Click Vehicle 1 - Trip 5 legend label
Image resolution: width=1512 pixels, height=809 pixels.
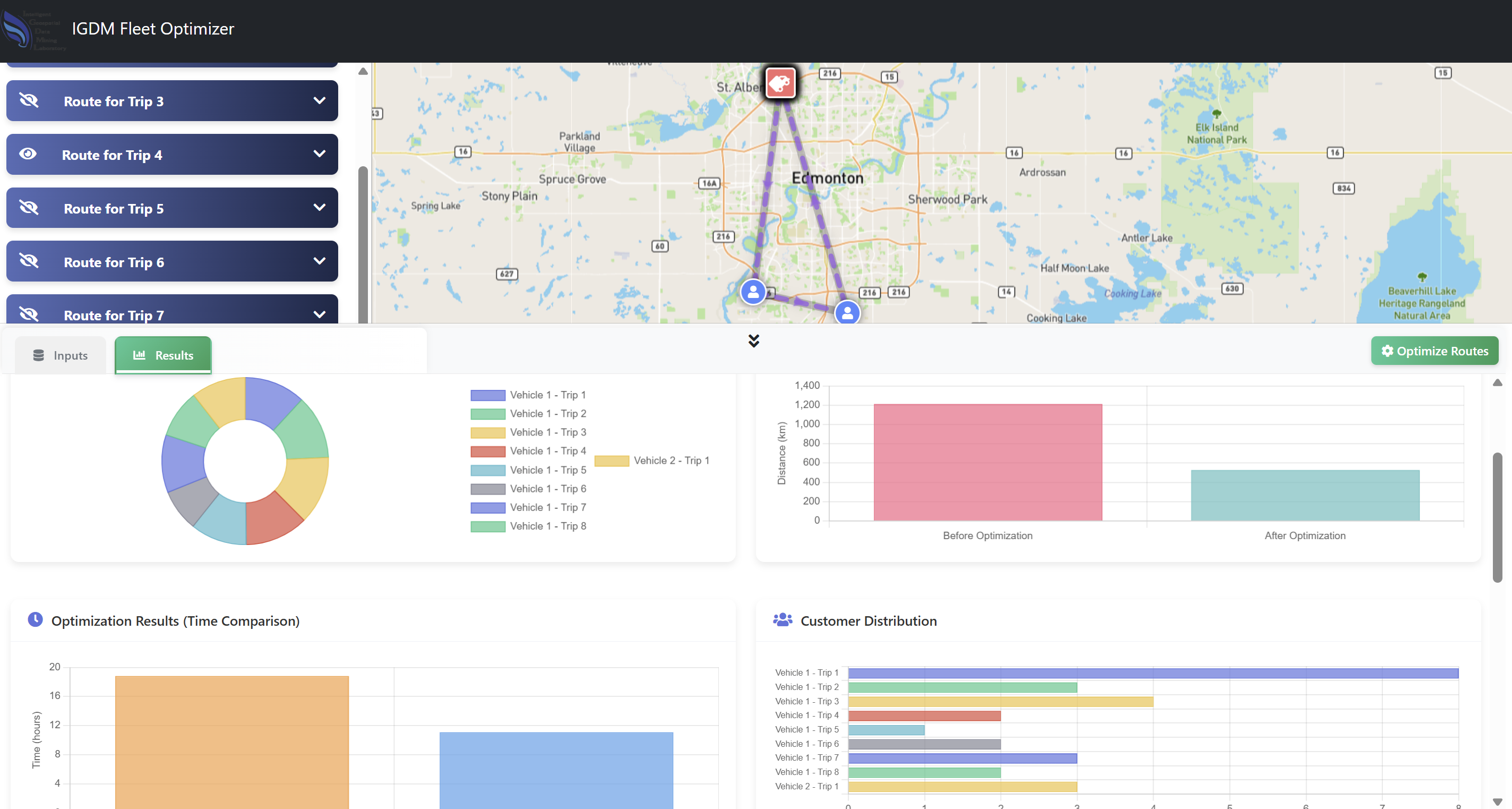tap(548, 470)
